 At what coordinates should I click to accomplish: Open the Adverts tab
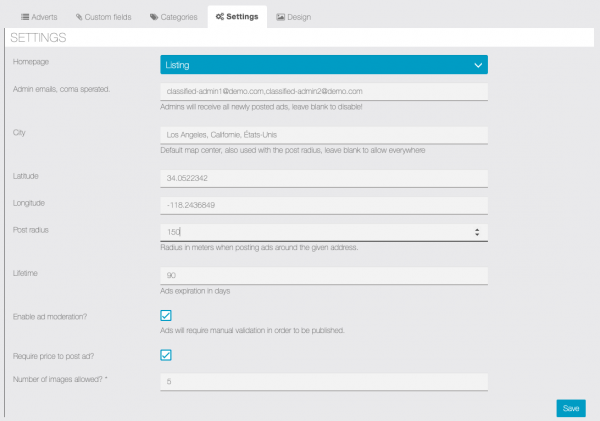36,17
